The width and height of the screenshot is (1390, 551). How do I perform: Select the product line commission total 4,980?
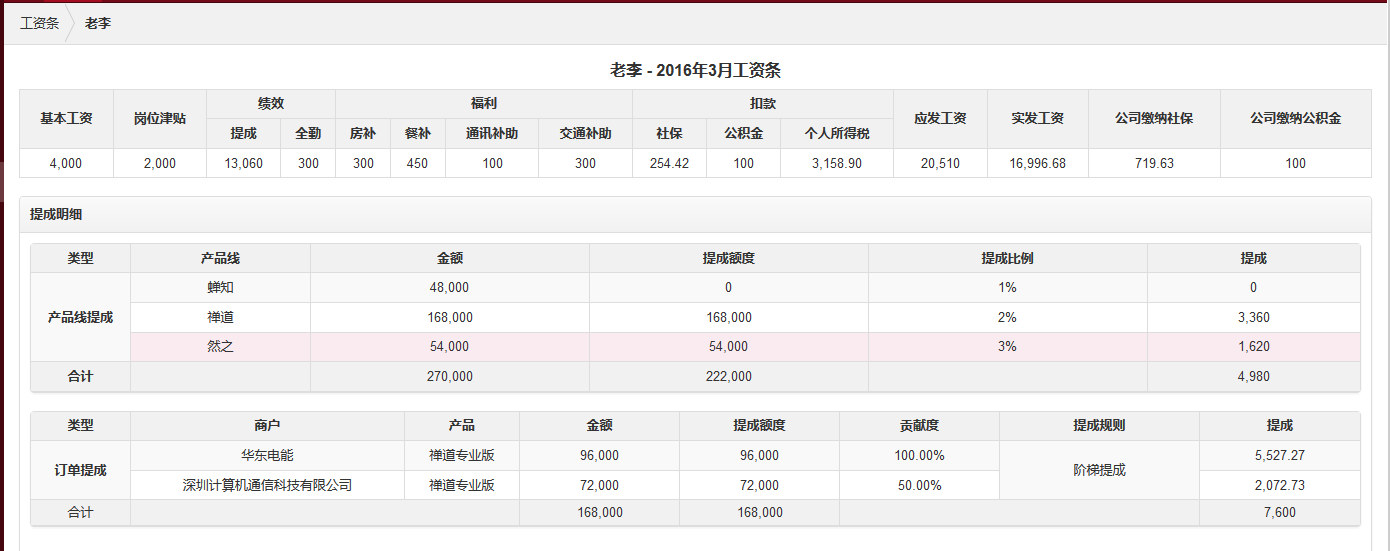pyautogui.click(x=1253, y=376)
